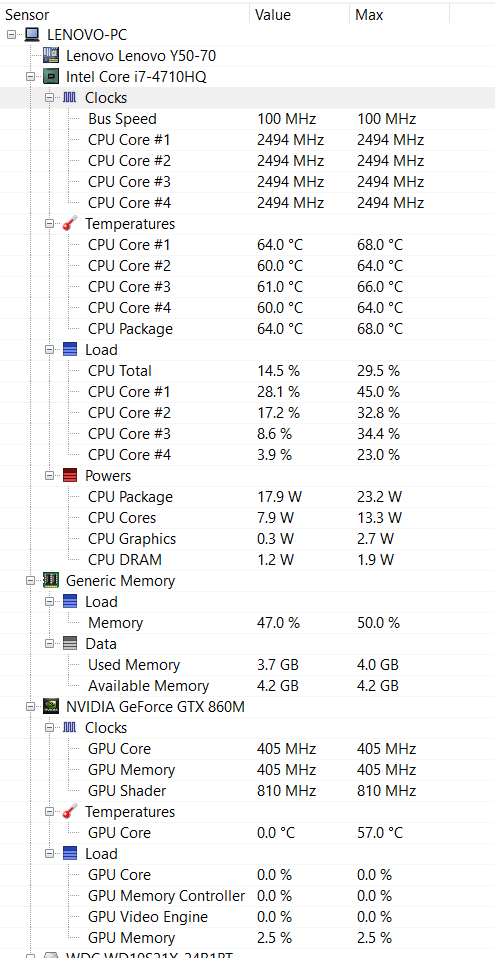The width and height of the screenshot is (495, 958).
Task: Click the gray memory Data icon
Action: (x=70, y=643)
